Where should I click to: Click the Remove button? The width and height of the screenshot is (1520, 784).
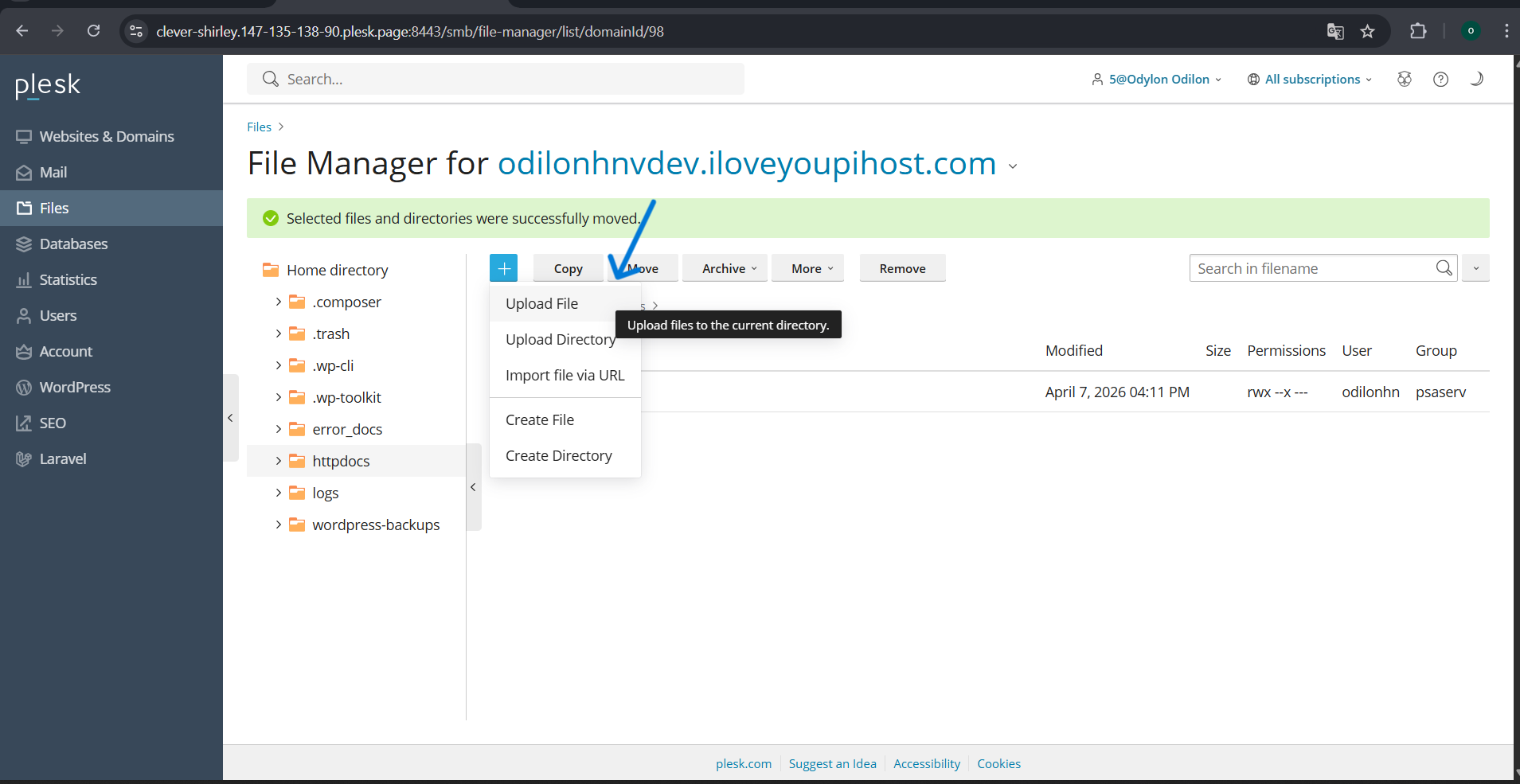[x=902, y=268]
